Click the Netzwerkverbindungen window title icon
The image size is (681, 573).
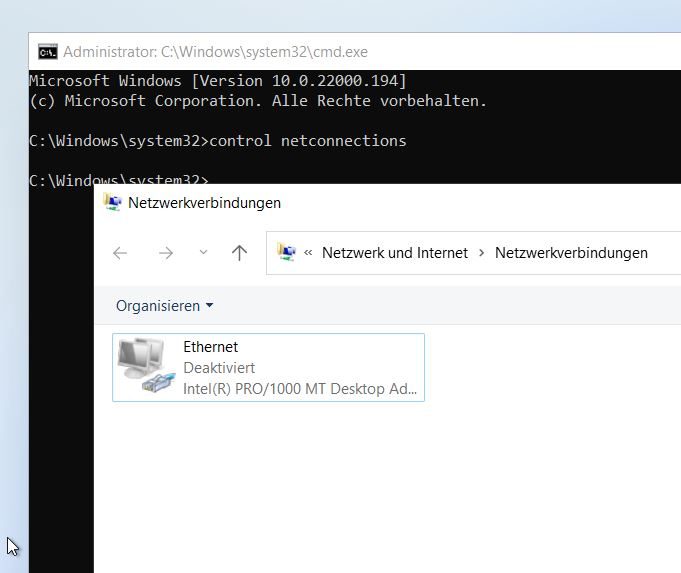pos(112,202)
